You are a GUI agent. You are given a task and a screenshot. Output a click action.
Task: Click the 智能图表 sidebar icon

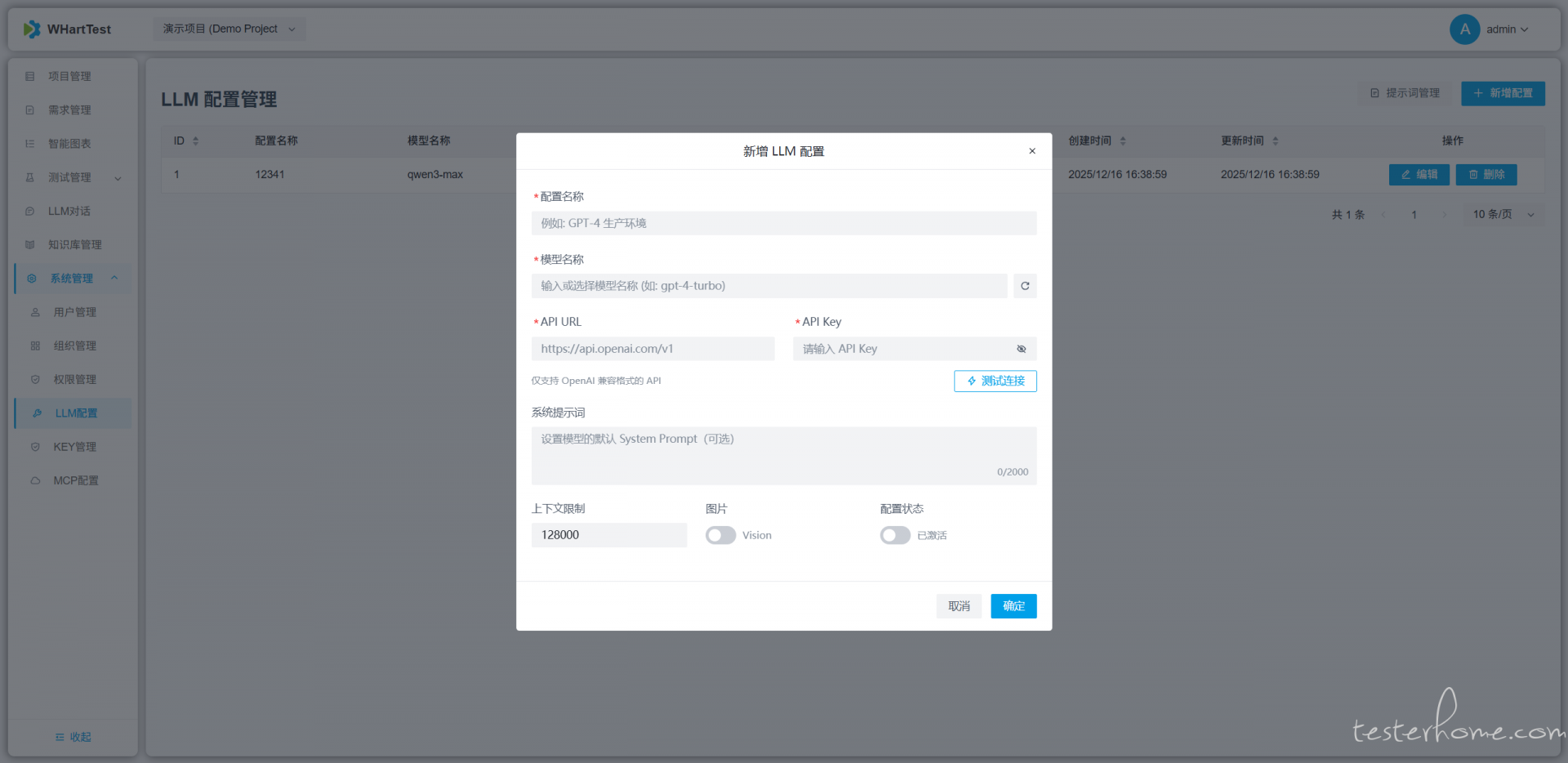(30, 144)
